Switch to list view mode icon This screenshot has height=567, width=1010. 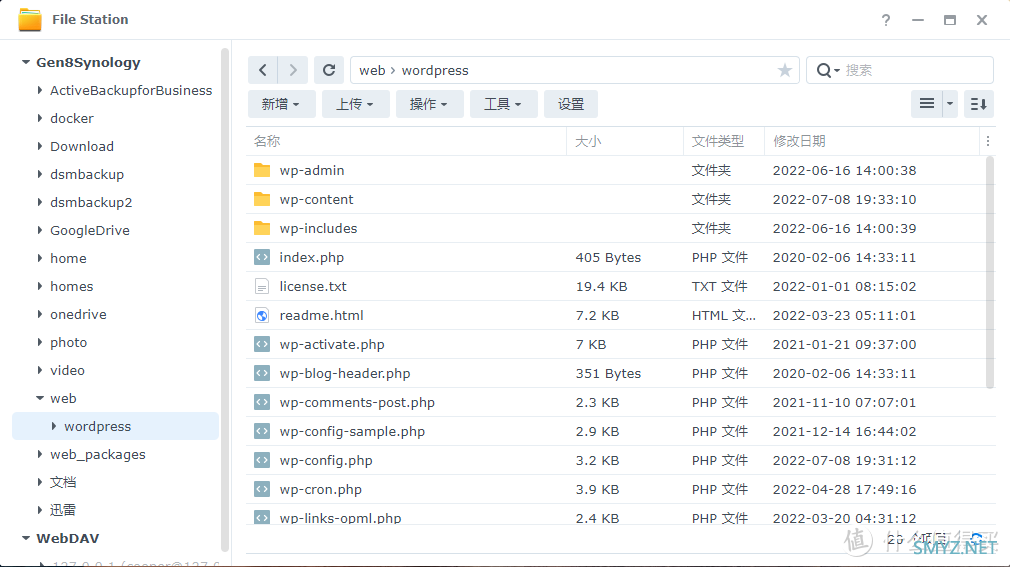click(926, 104)
